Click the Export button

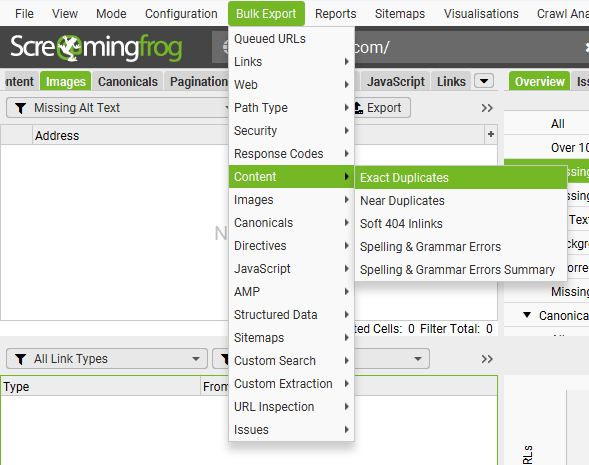(x=382, y=108)
